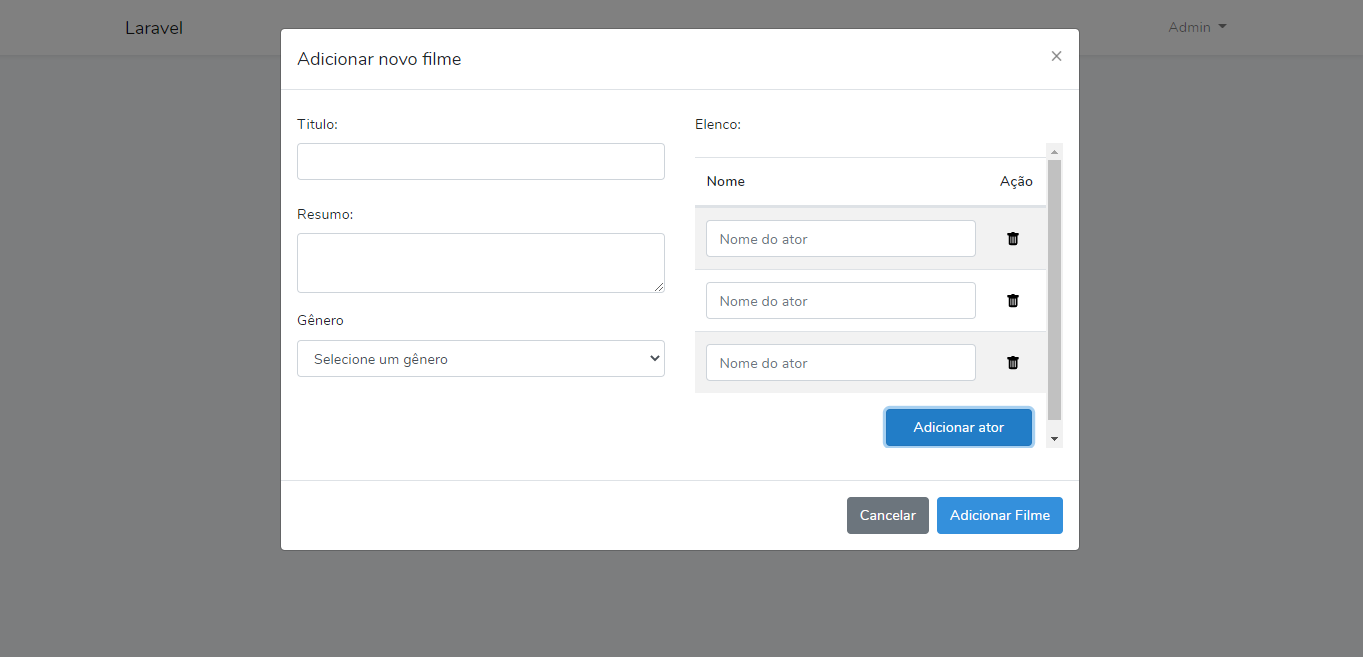Focus second Nome do ator field
Image resolution: width=1363 pixels, height=657 pixels.
click(x=841, y=300)
